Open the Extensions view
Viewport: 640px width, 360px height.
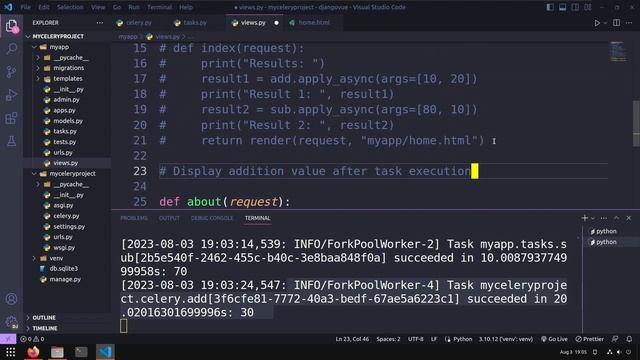point(11,119)
